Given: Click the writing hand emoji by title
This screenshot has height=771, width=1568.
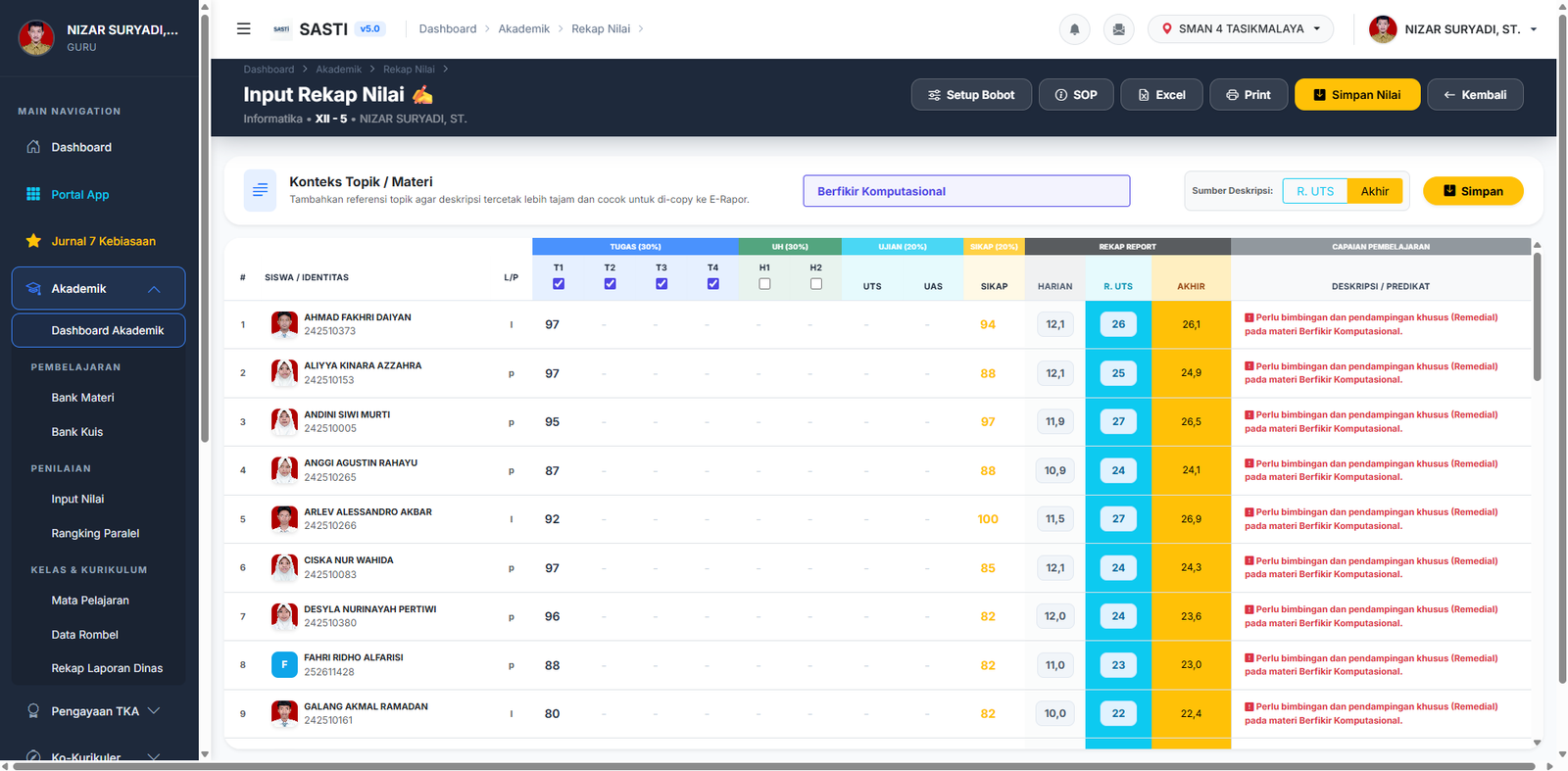Looking at the screenshot, I should coord(422,94).
